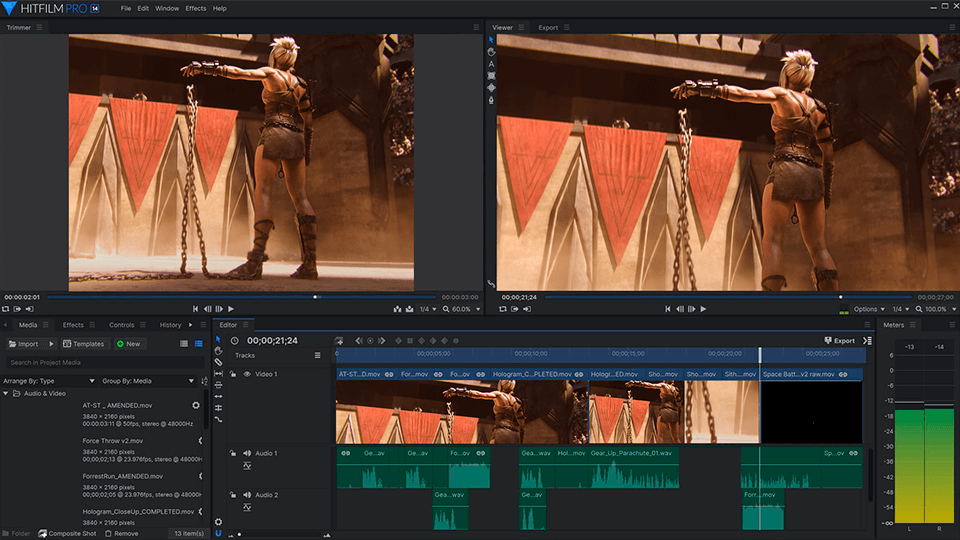The height and width of the screenshot is (540, 960).
Task: Open the Edit menu
Action: [x=143, y=9]
